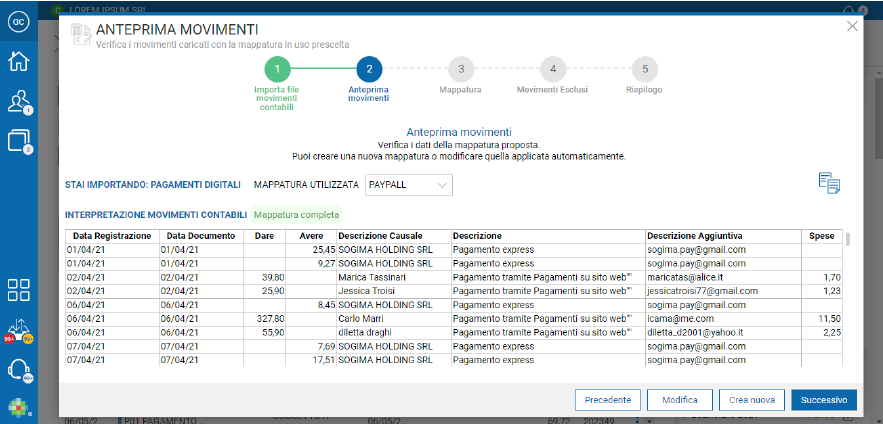
Task: Open the PAYPALL mappatura dropdown
Action: [409, 185]
